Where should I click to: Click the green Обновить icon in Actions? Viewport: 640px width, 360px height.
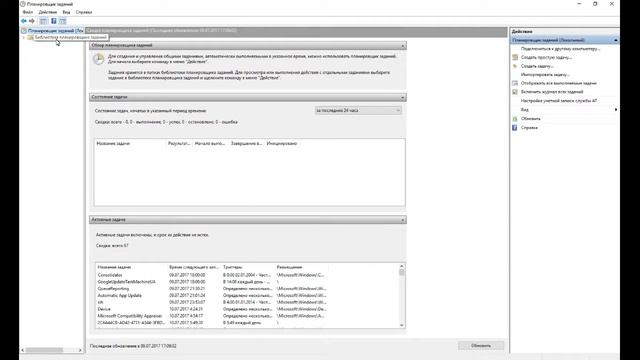[x=515, y=119]
